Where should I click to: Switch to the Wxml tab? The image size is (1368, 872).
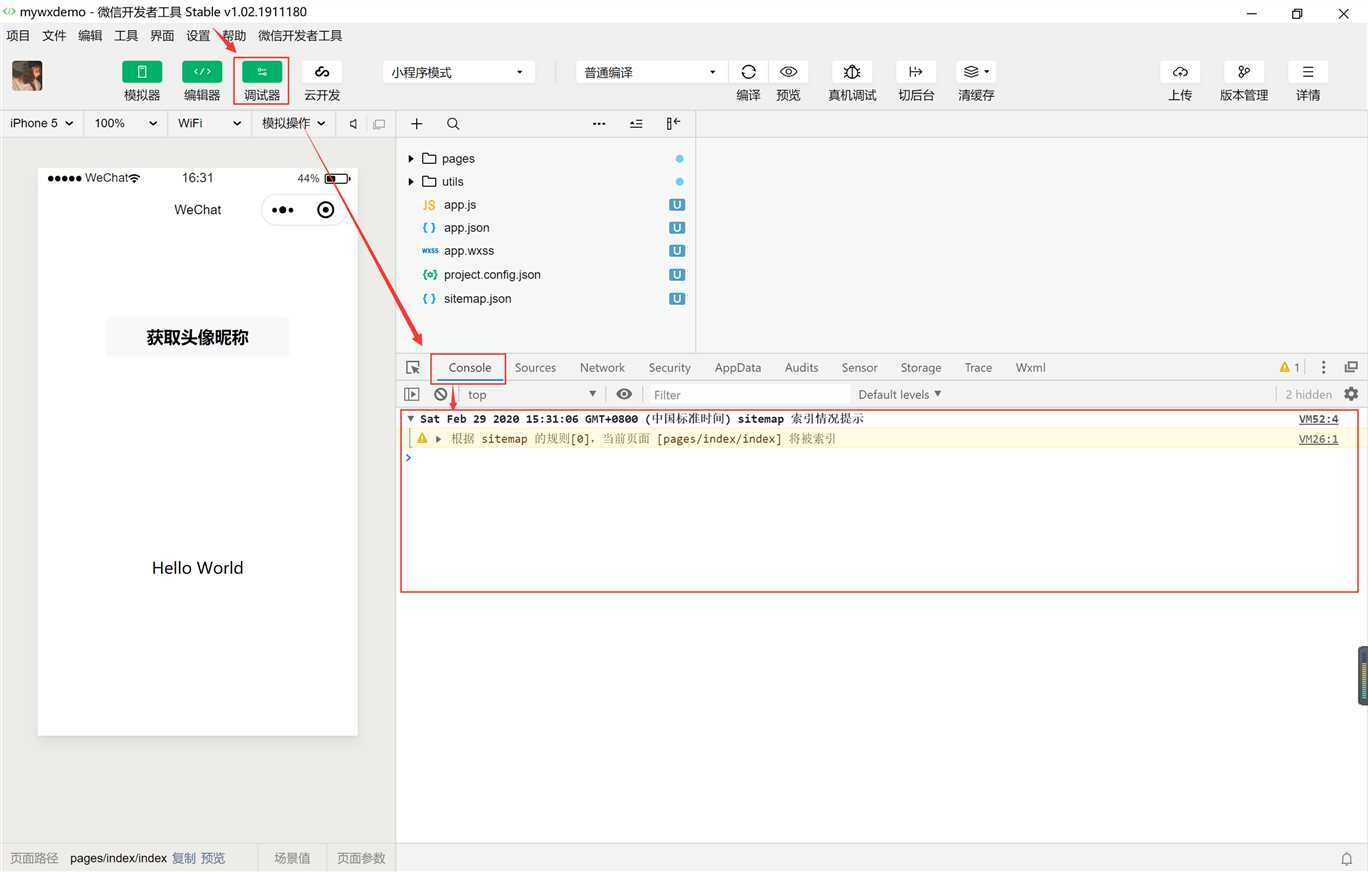tap(1030, 367)
